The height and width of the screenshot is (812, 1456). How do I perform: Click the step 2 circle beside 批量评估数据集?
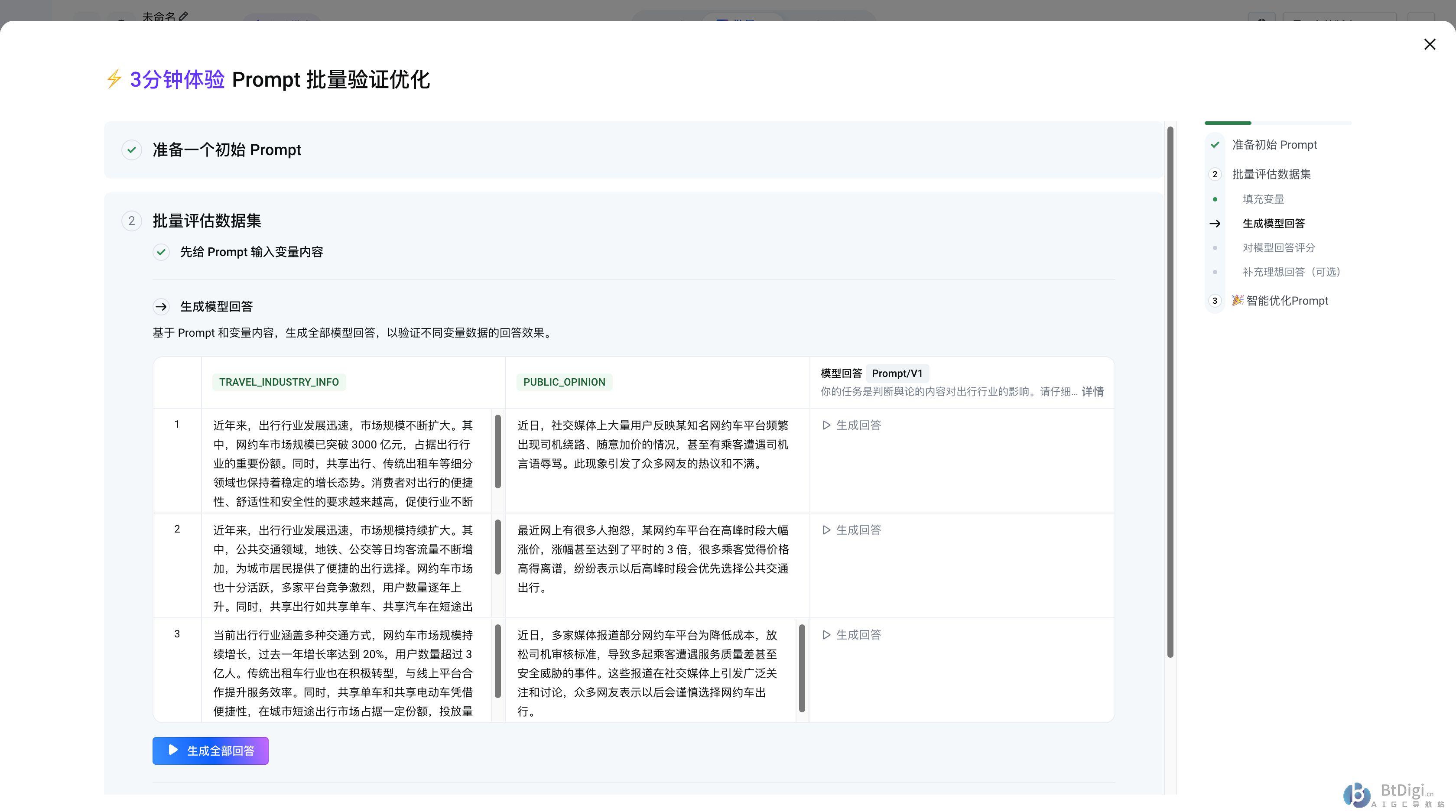coord(132,221)
